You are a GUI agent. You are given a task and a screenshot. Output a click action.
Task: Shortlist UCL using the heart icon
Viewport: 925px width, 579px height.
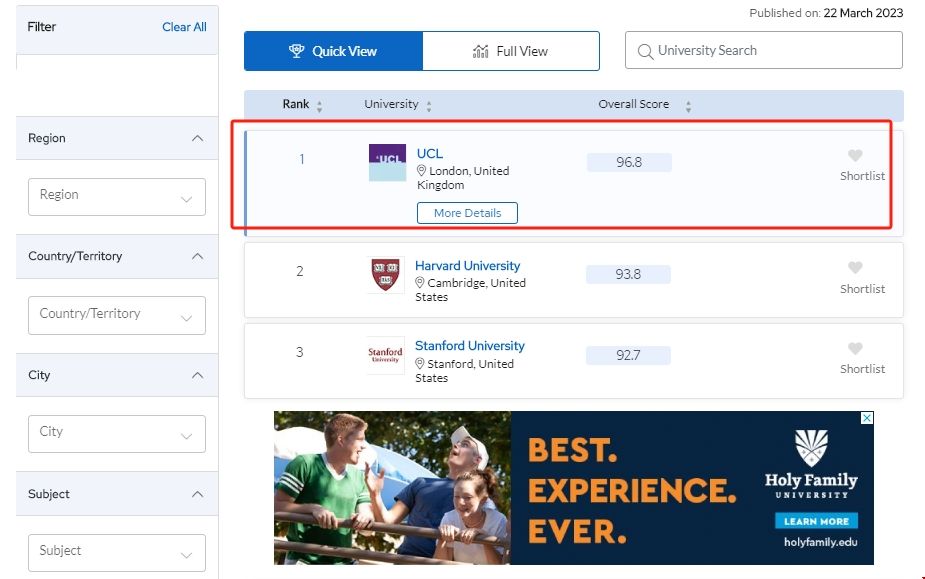[855, 156]
